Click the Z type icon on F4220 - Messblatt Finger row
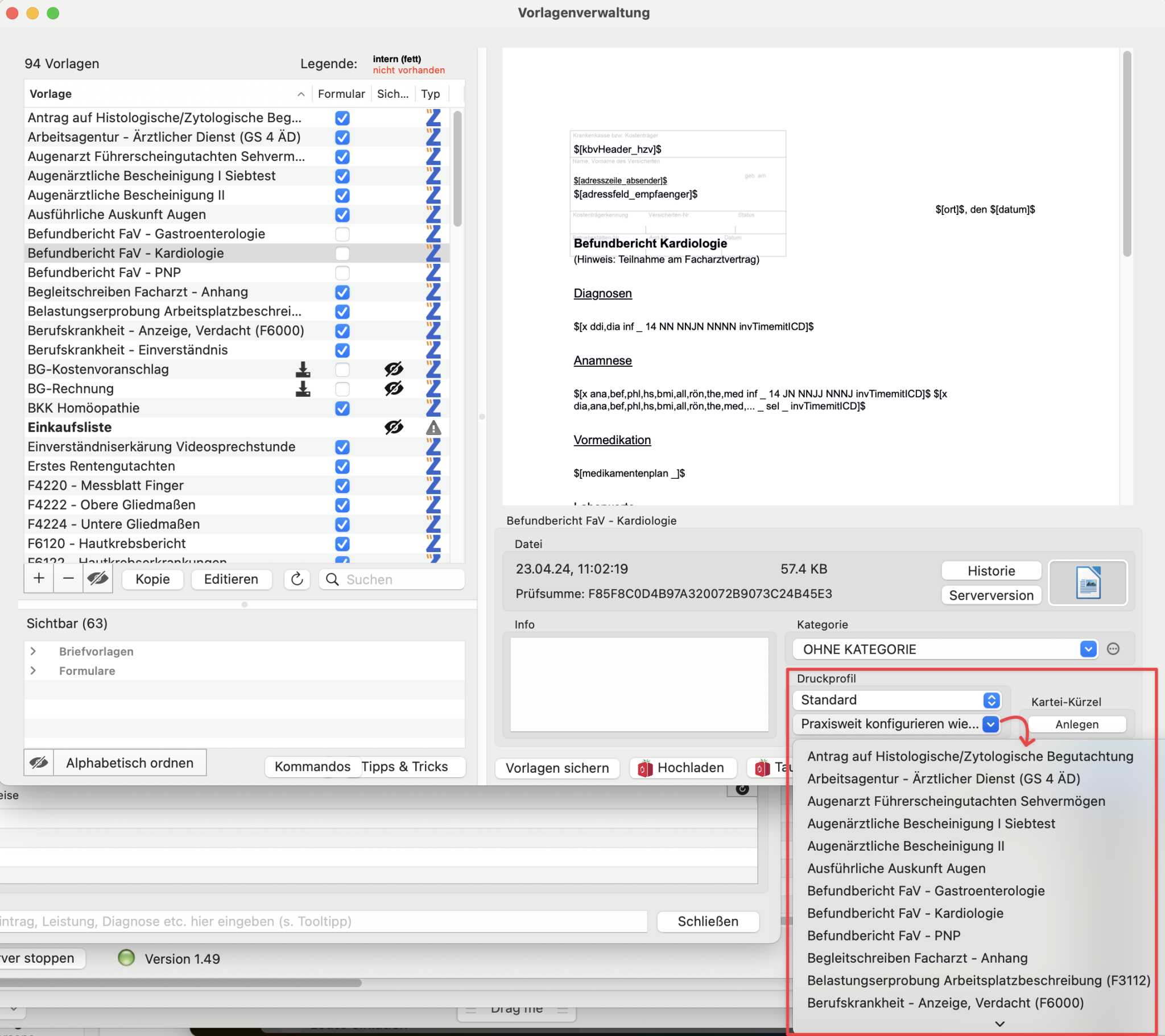The width and height of the screenshot is (1165, 1036). coord(433,486)
